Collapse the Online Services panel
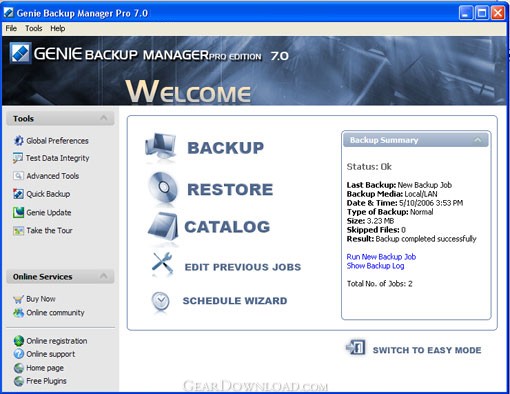The height and width of the screenshot is (394, 510). 104,276
